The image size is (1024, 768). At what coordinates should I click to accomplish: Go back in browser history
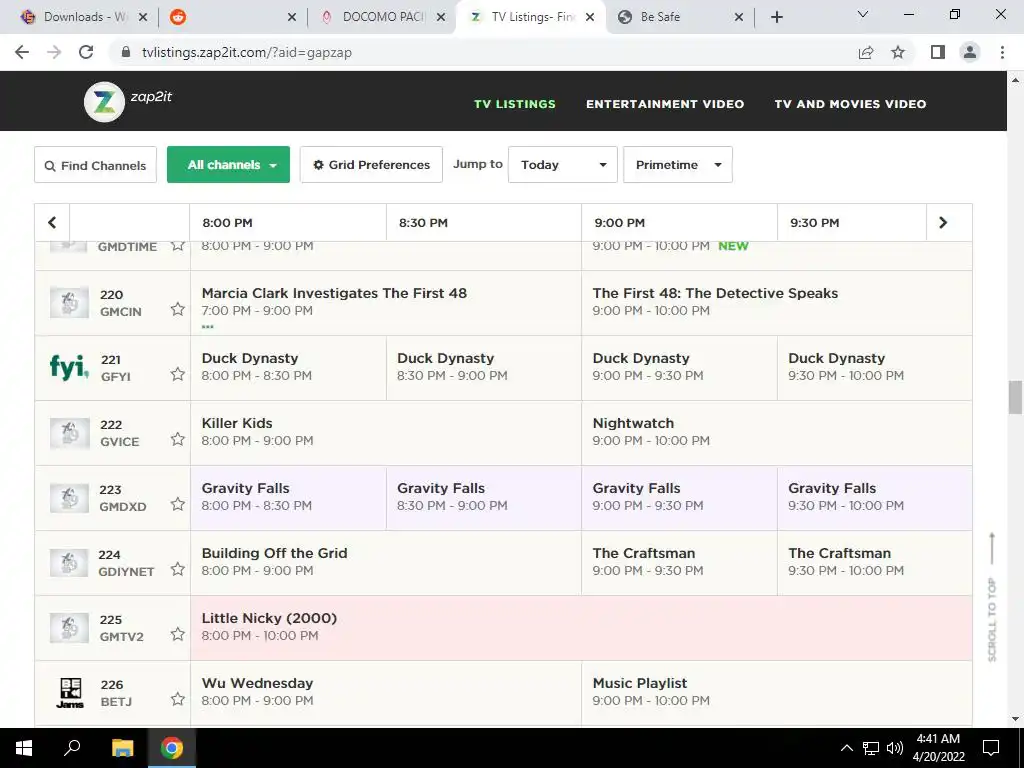[22, 52]
